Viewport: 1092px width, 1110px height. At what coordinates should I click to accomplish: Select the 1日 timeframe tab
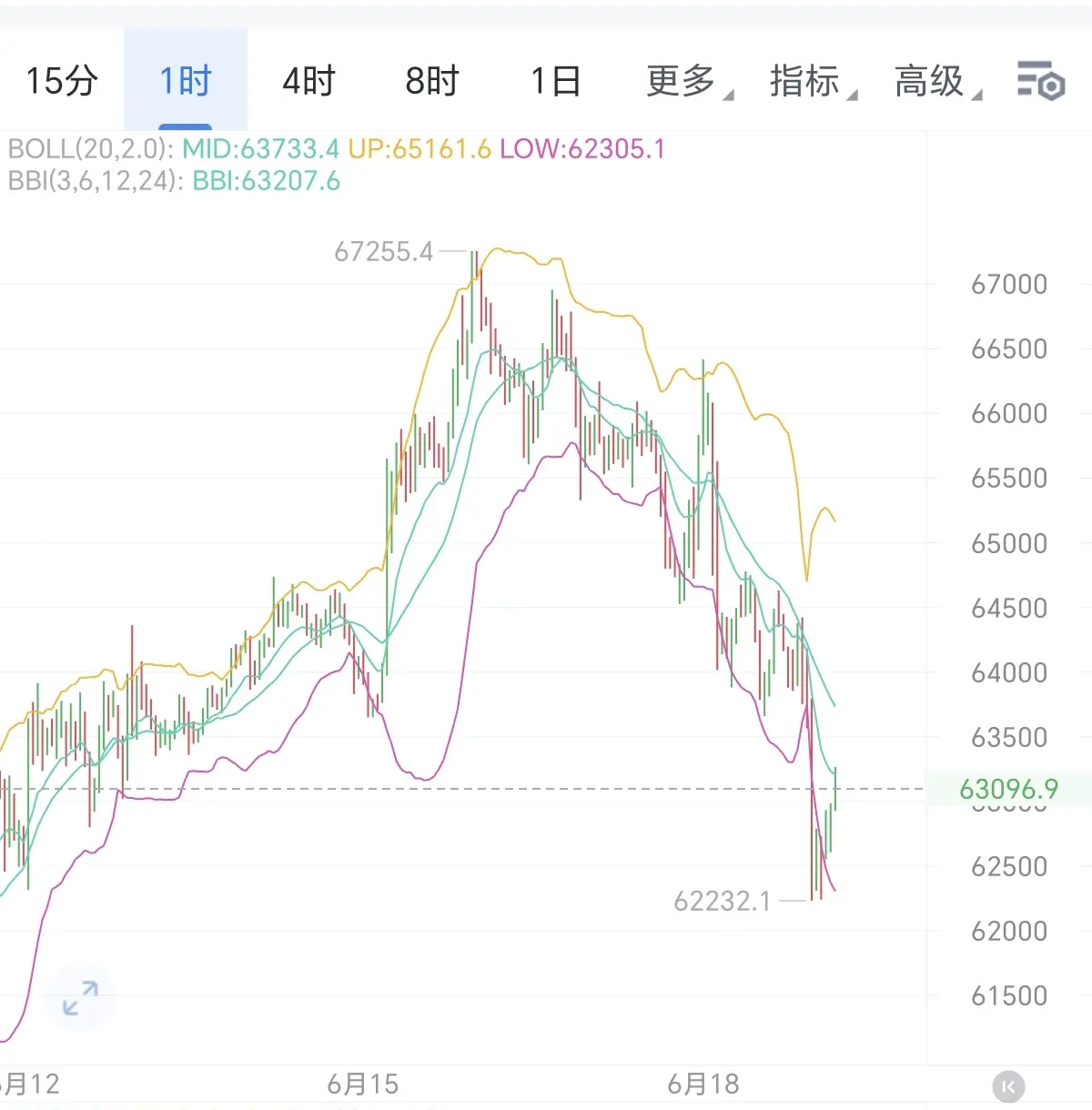(x=556, y=81)
